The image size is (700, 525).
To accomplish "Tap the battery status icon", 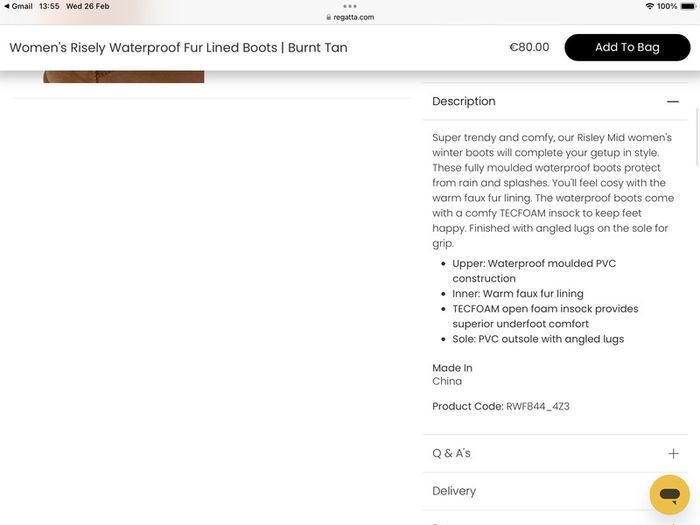I will click(688, 6).
